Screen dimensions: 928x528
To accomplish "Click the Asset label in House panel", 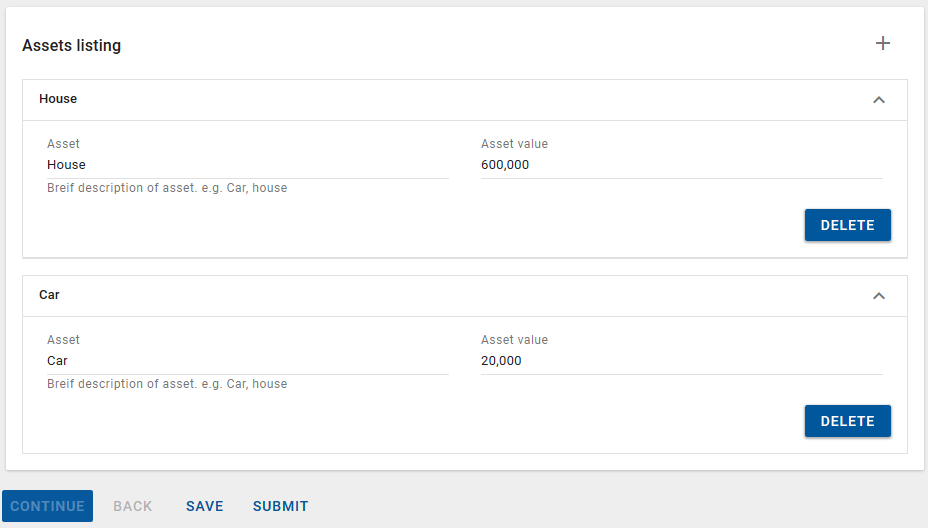I will (63, 144).
